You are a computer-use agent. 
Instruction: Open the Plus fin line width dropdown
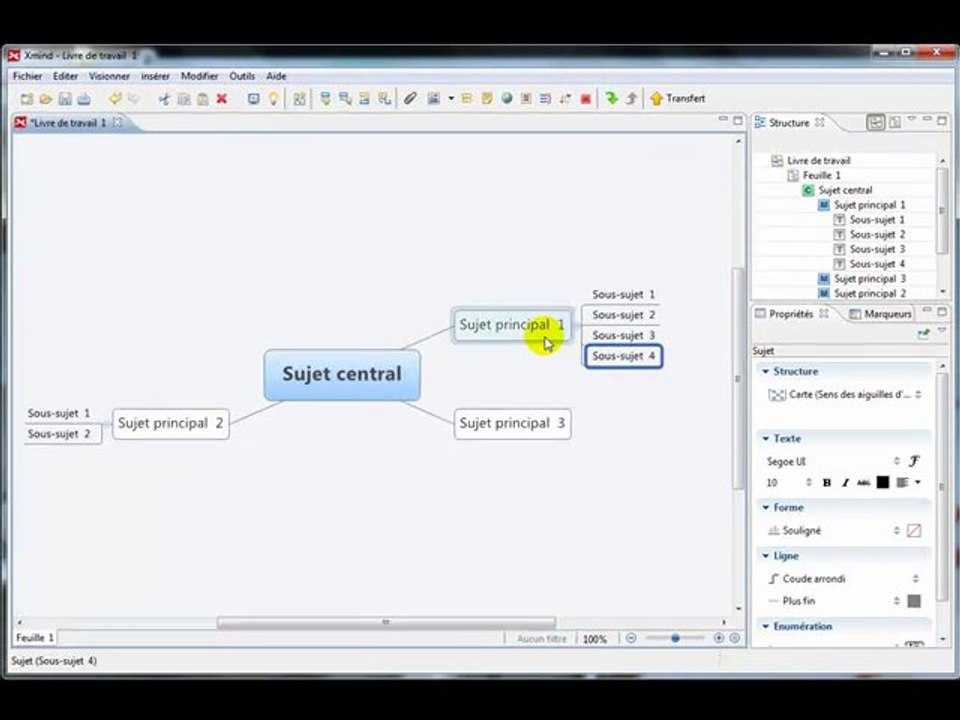point(834,601)
